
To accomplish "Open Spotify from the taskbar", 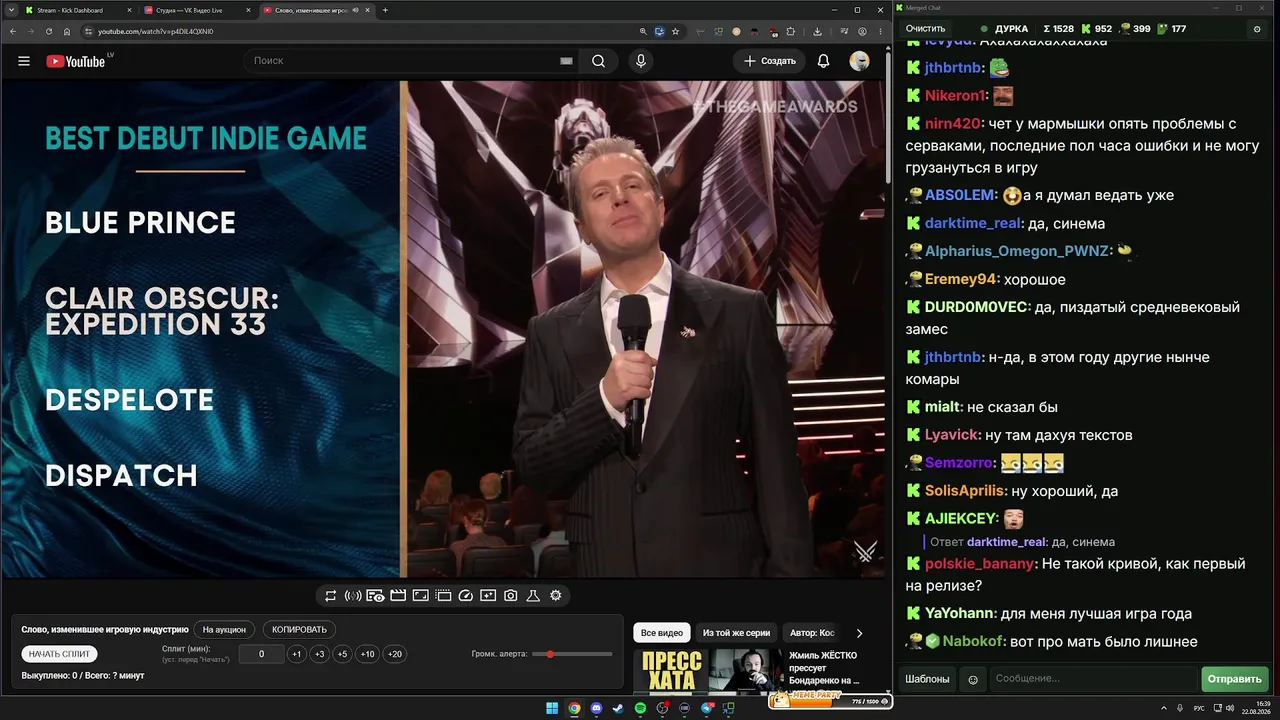I will click(641, 709).
